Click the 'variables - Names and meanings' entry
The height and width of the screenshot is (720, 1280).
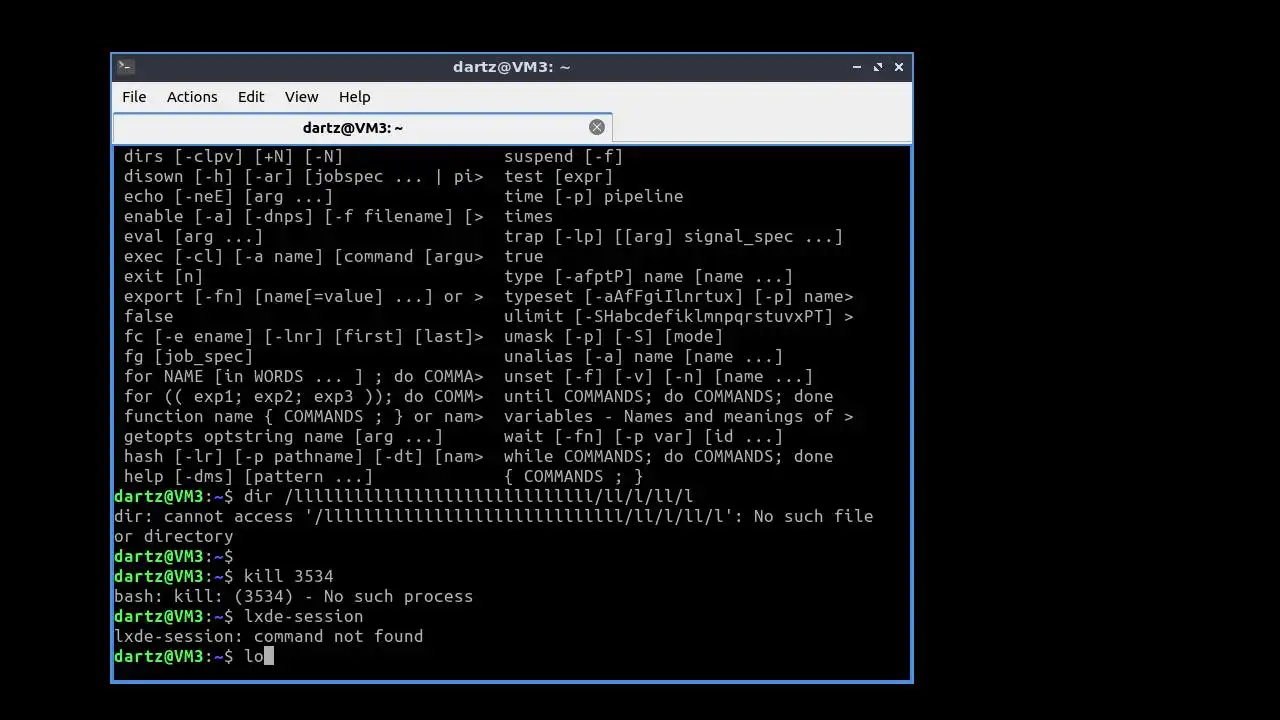tap(679, 416)
